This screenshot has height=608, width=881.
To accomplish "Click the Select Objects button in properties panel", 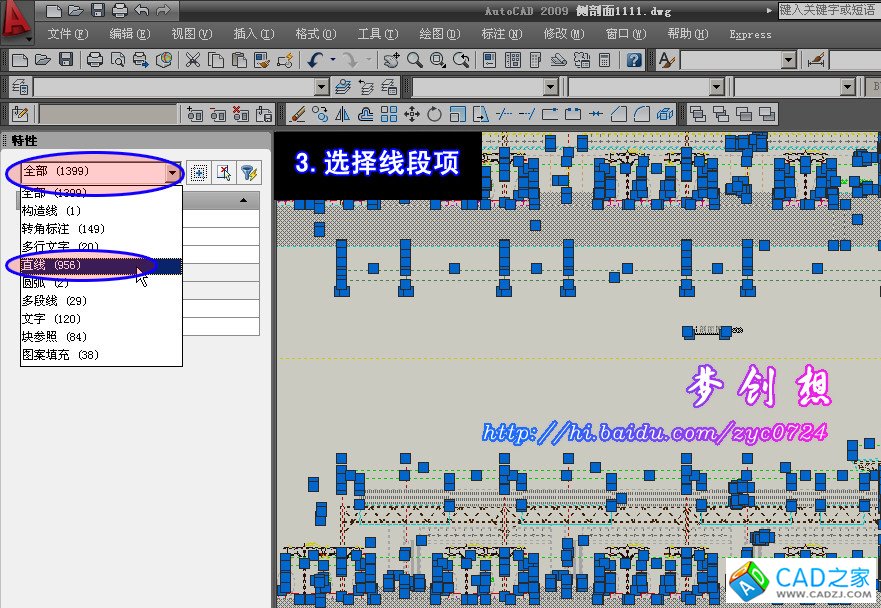I will [224, 173].
